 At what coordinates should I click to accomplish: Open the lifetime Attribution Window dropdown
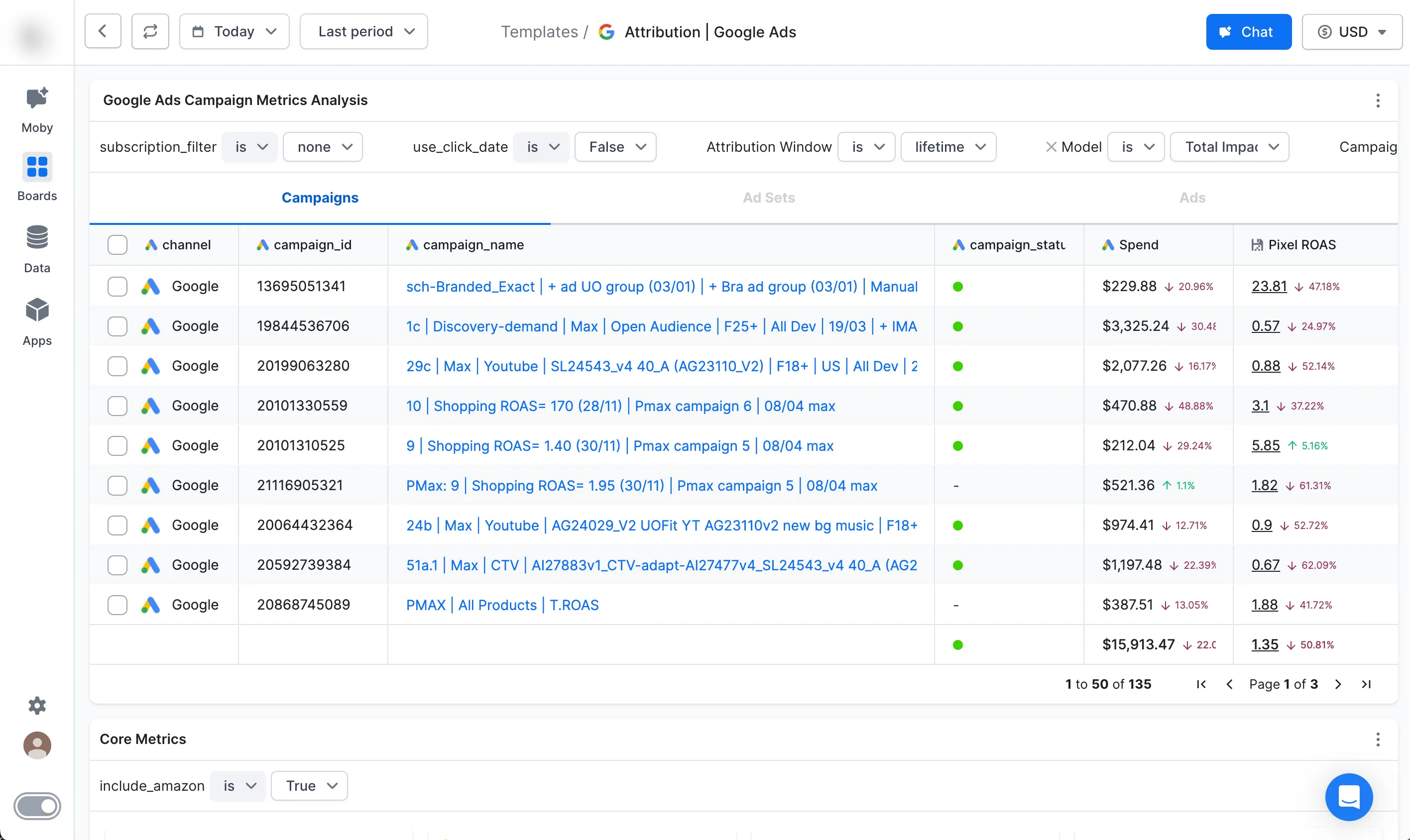[948, 147]
